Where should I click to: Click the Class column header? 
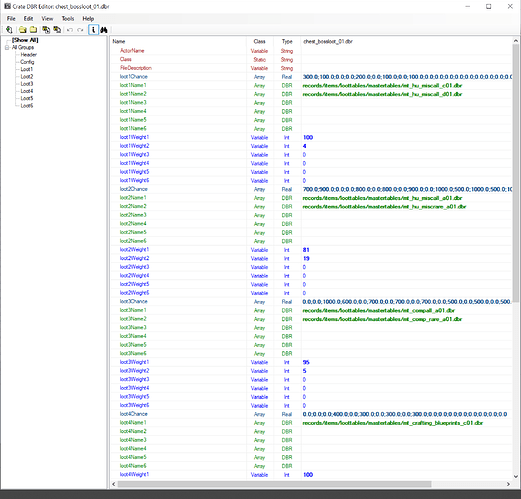pos(259,41)
